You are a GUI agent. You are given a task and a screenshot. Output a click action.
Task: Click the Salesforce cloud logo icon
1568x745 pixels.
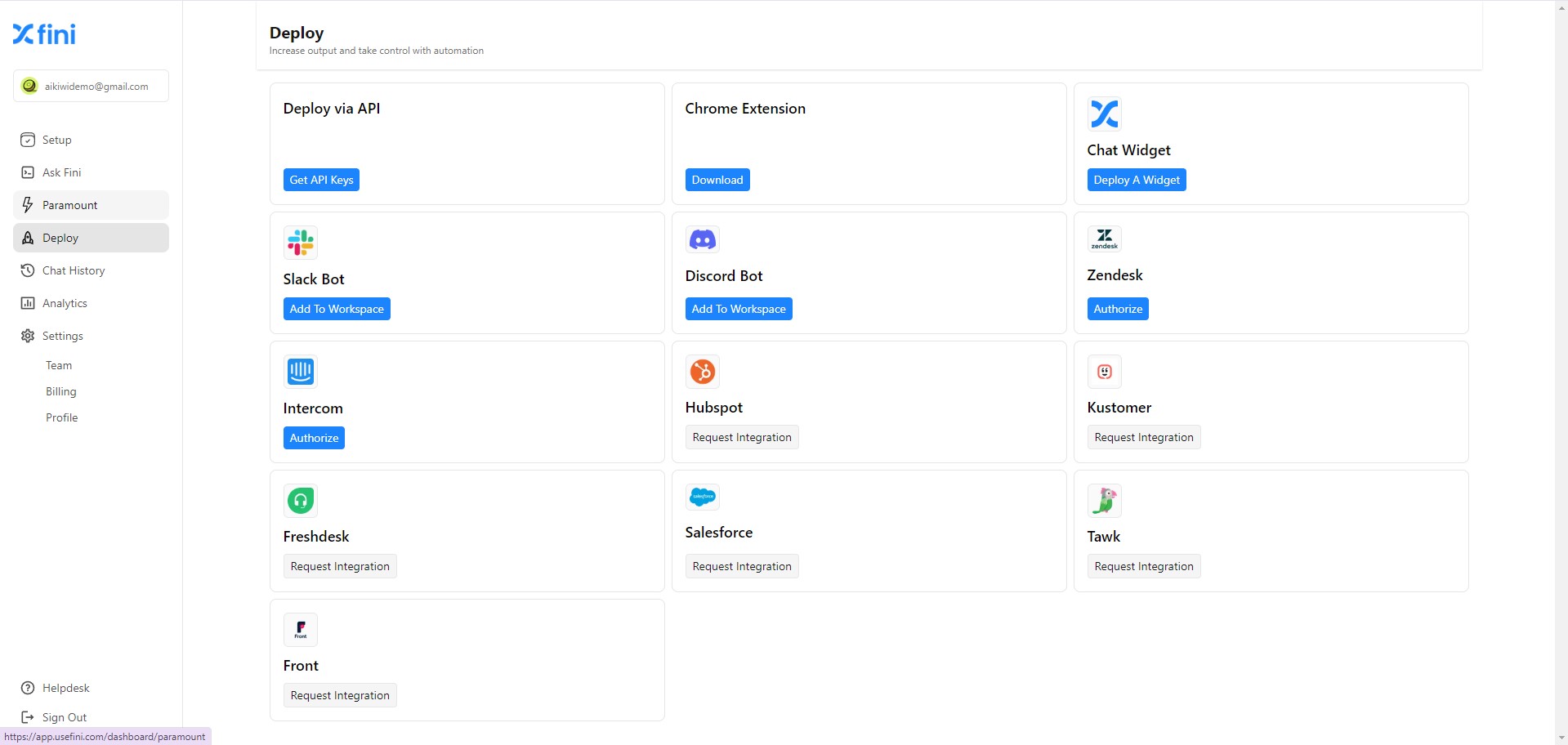(703, 497)
